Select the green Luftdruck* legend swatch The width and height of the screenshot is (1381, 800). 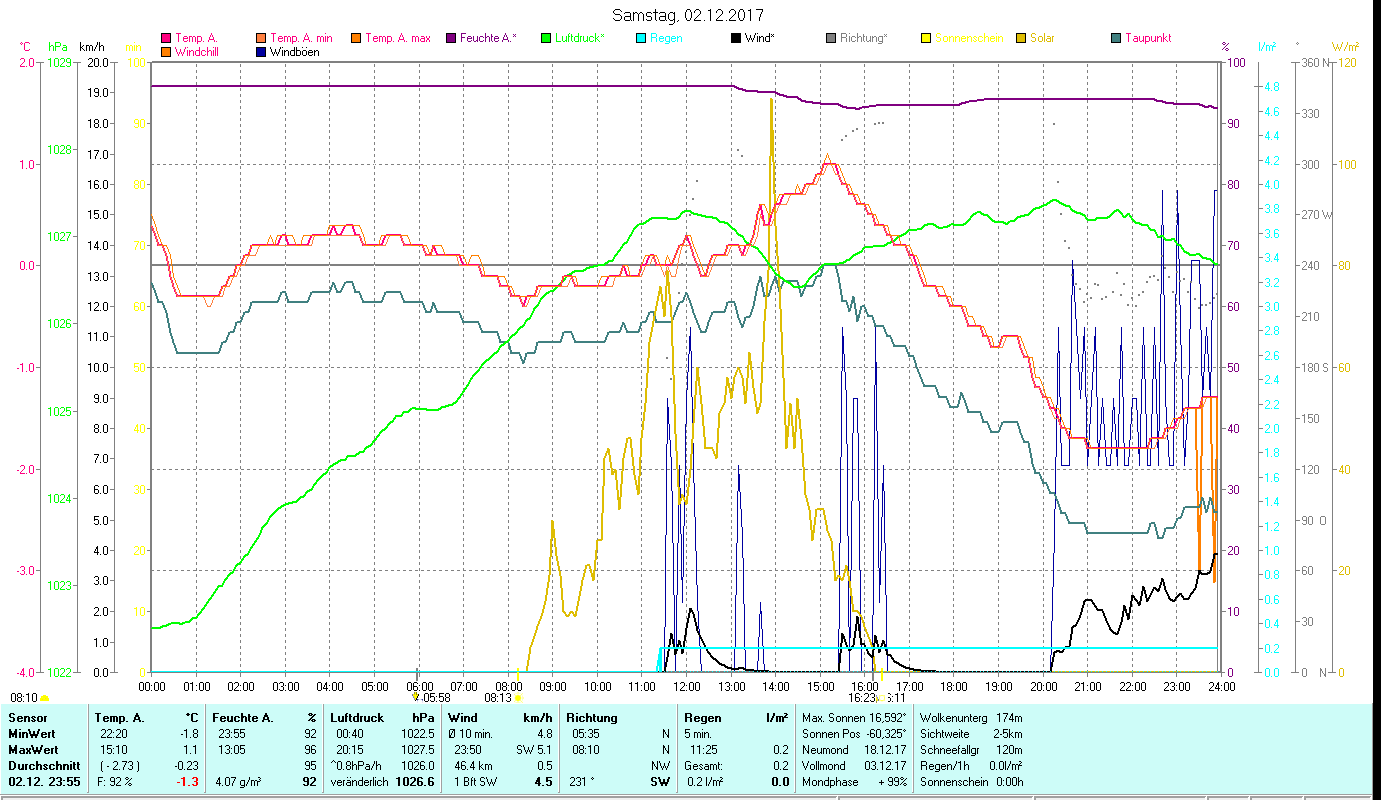tap(546, 39)
